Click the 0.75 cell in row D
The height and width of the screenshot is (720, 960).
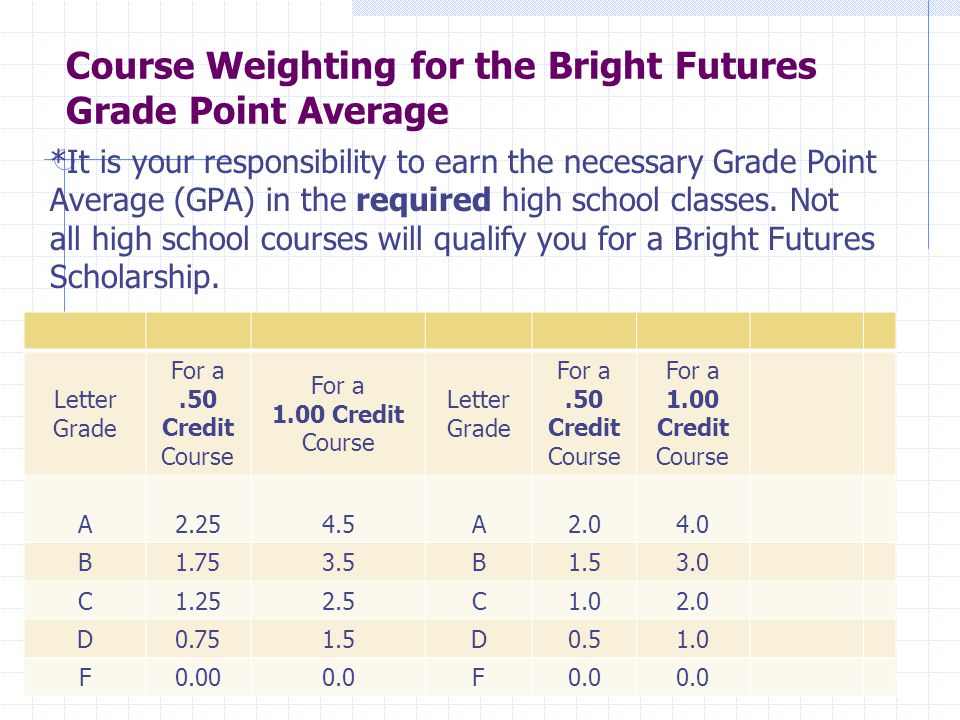[197, 640]
